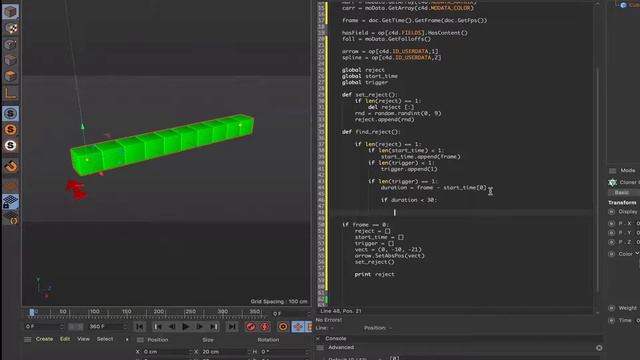The image size is (640, 360).
Task: Toggle the P . X parameter animation dot
Action: pyautogui.click(x=611, y=224)
